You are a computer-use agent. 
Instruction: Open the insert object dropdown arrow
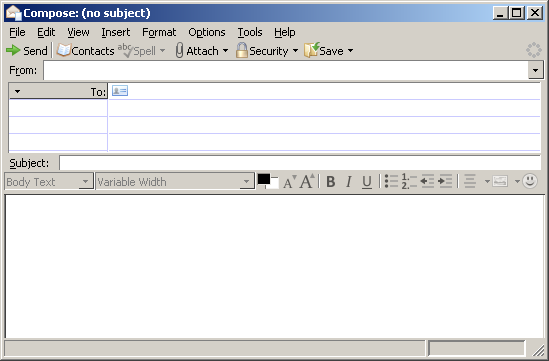517,181
